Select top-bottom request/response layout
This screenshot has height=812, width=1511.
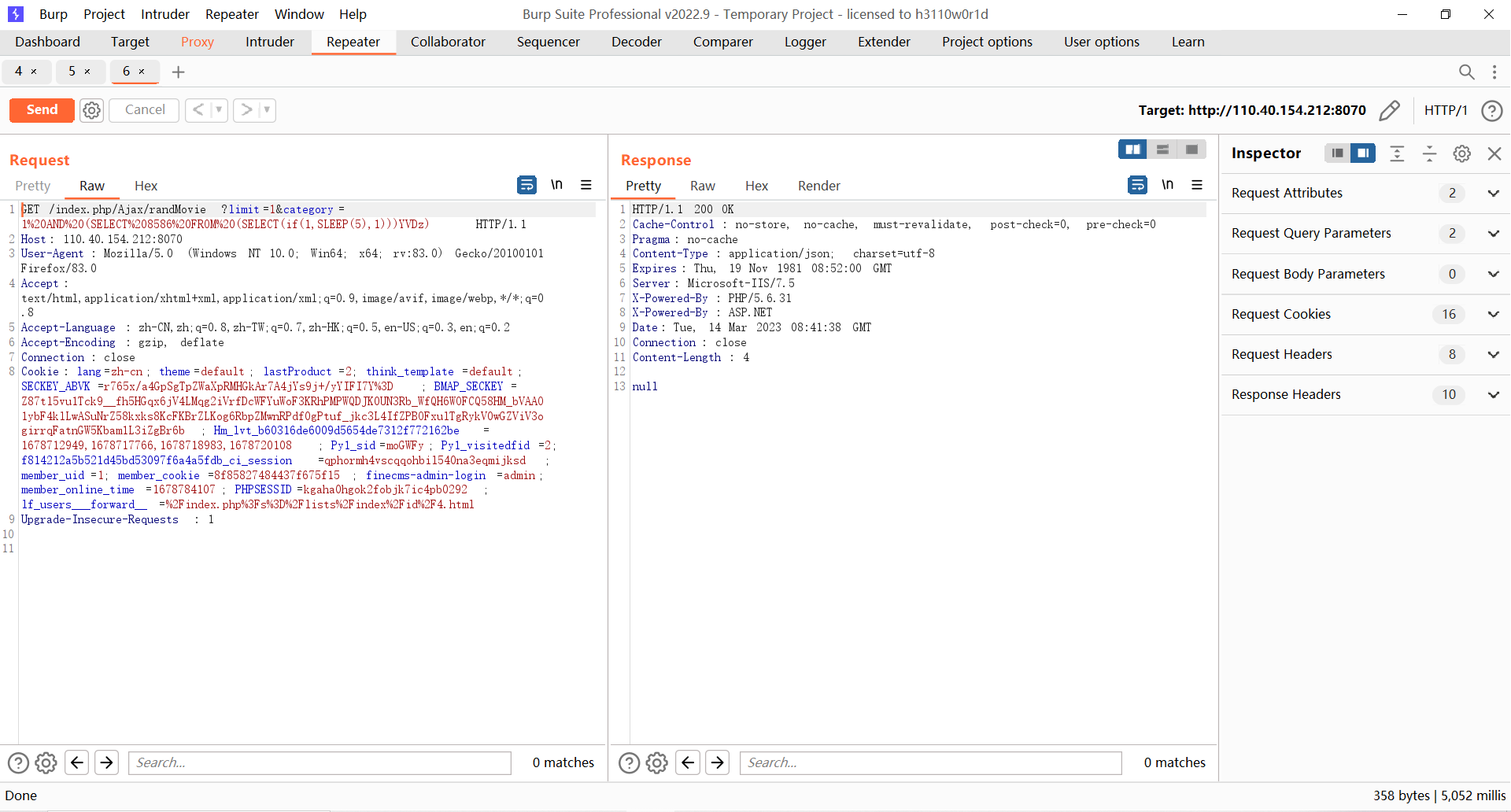click(1162, 149)
